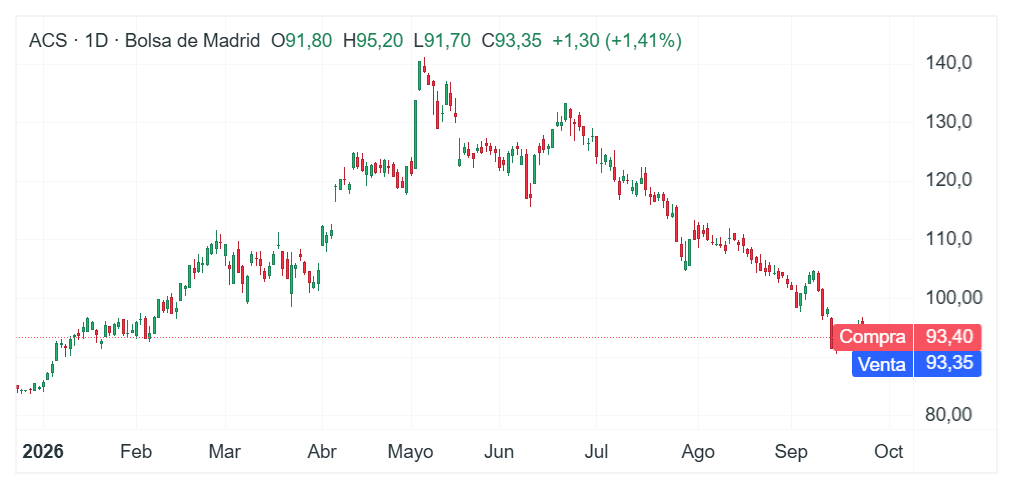Click the Bolsa de Madrid exchange label
Viewport: 1013px width, 489px height.
[193, 41]
